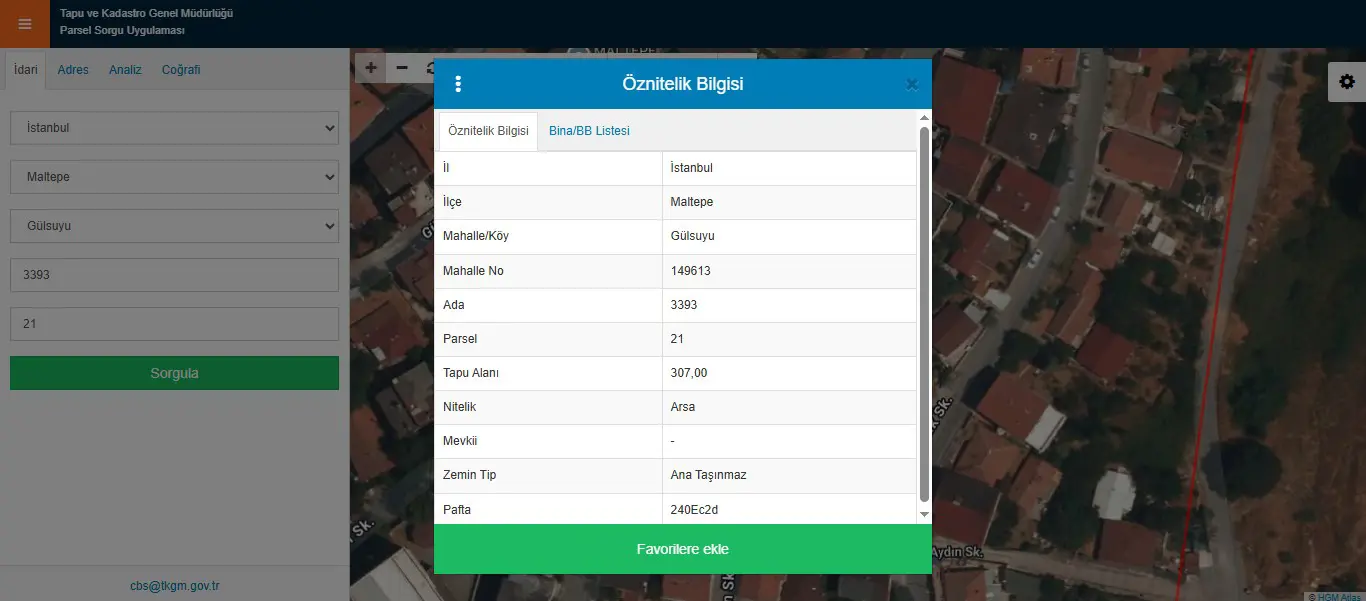Viewport: 1366px width, 601px height.
Task: Open the Maltepe district dropdown
Action: click(174, 177)
